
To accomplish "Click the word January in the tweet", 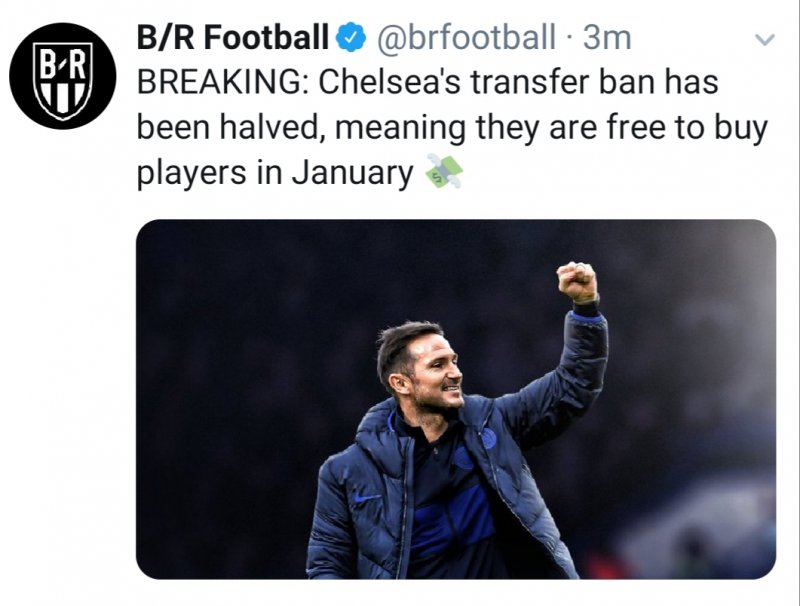I will point(351,173).
